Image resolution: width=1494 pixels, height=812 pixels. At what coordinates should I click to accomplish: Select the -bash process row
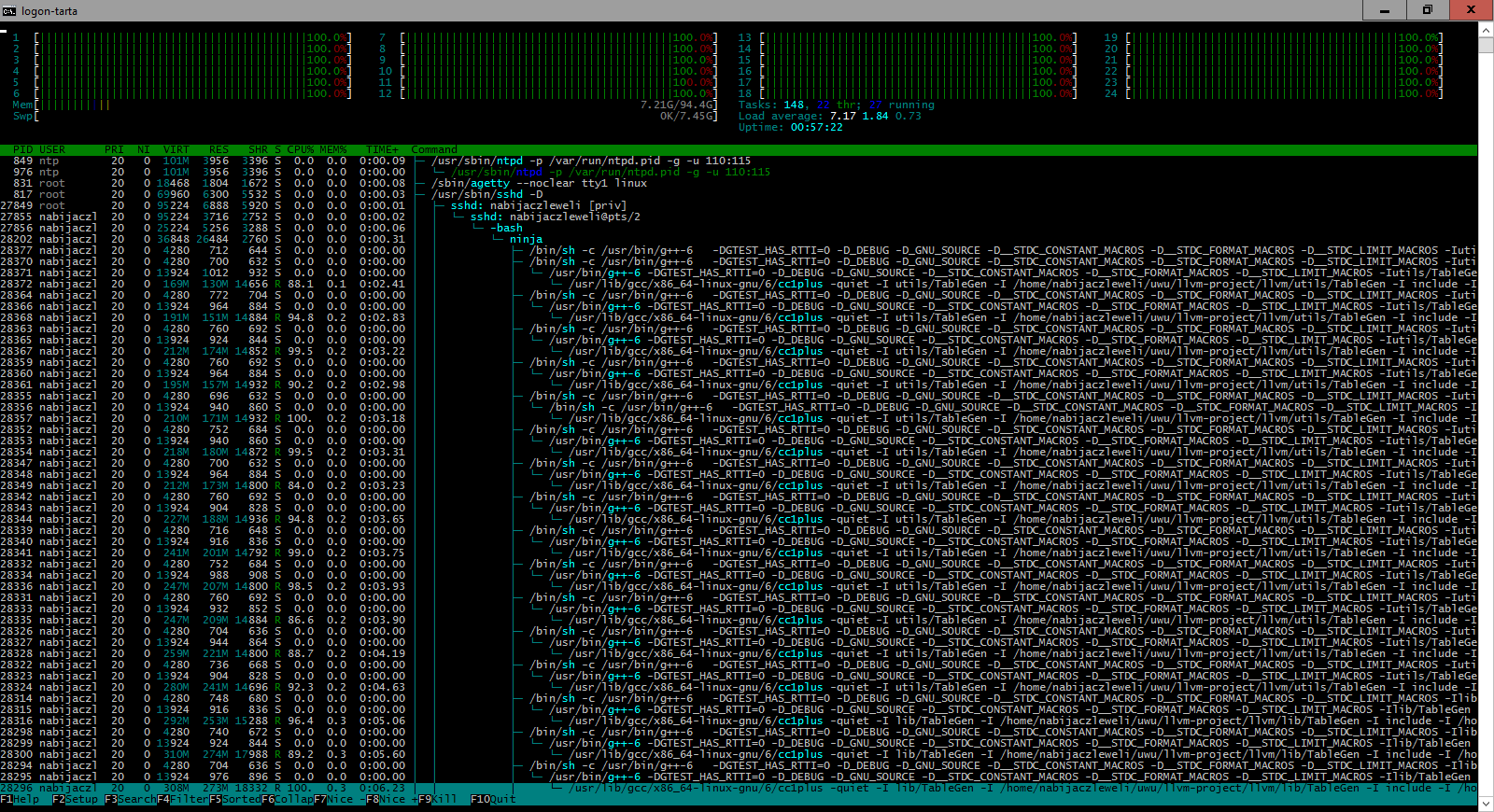[x=509, y=228]
